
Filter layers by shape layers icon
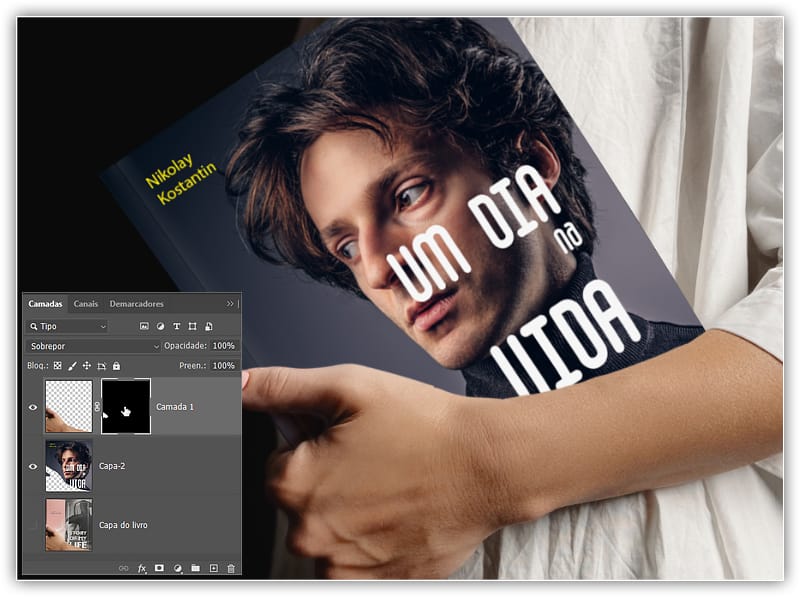coord(192,326)
